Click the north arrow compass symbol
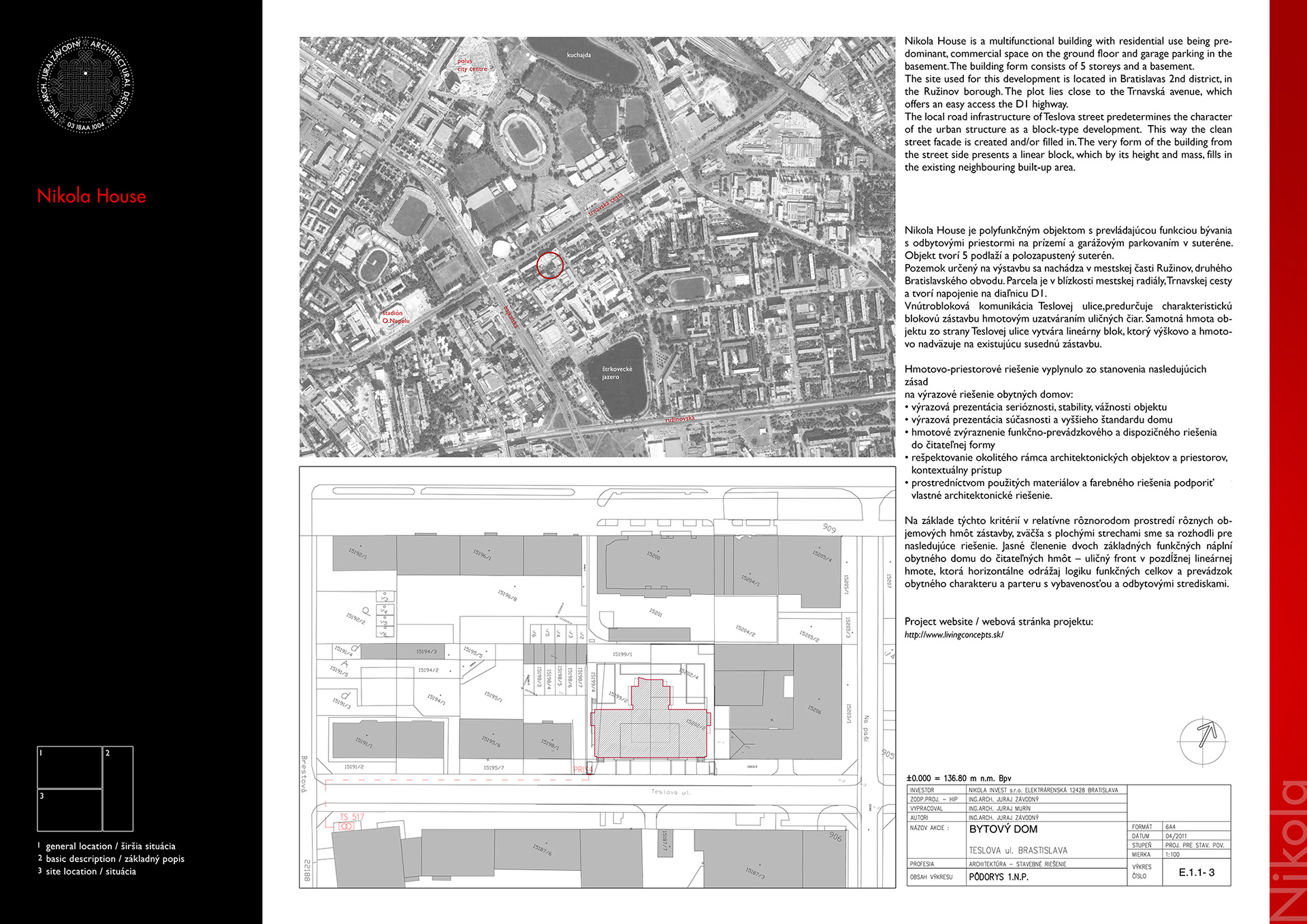 pyautogui.click(x=1202, y=740)
